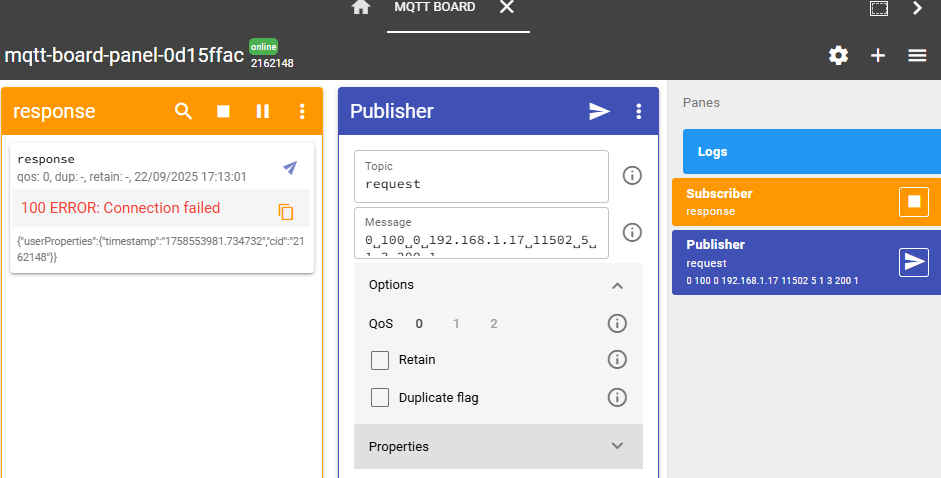Enable the Retain checkbox
Viewport: 941px width, 478px height.
[x=380, y=360]
